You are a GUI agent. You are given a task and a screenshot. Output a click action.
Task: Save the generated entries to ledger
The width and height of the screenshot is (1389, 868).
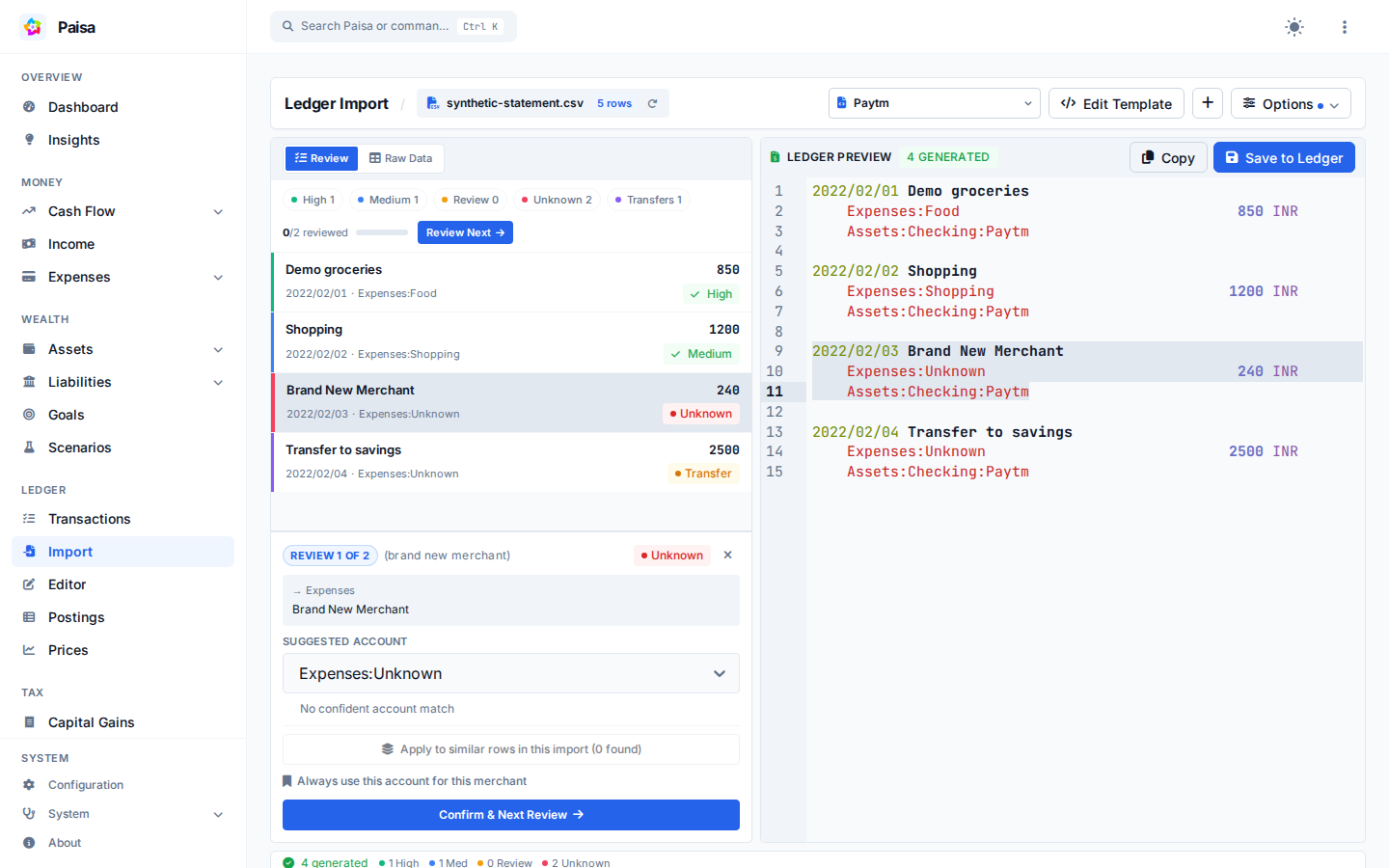click(x=1284, y=157)
